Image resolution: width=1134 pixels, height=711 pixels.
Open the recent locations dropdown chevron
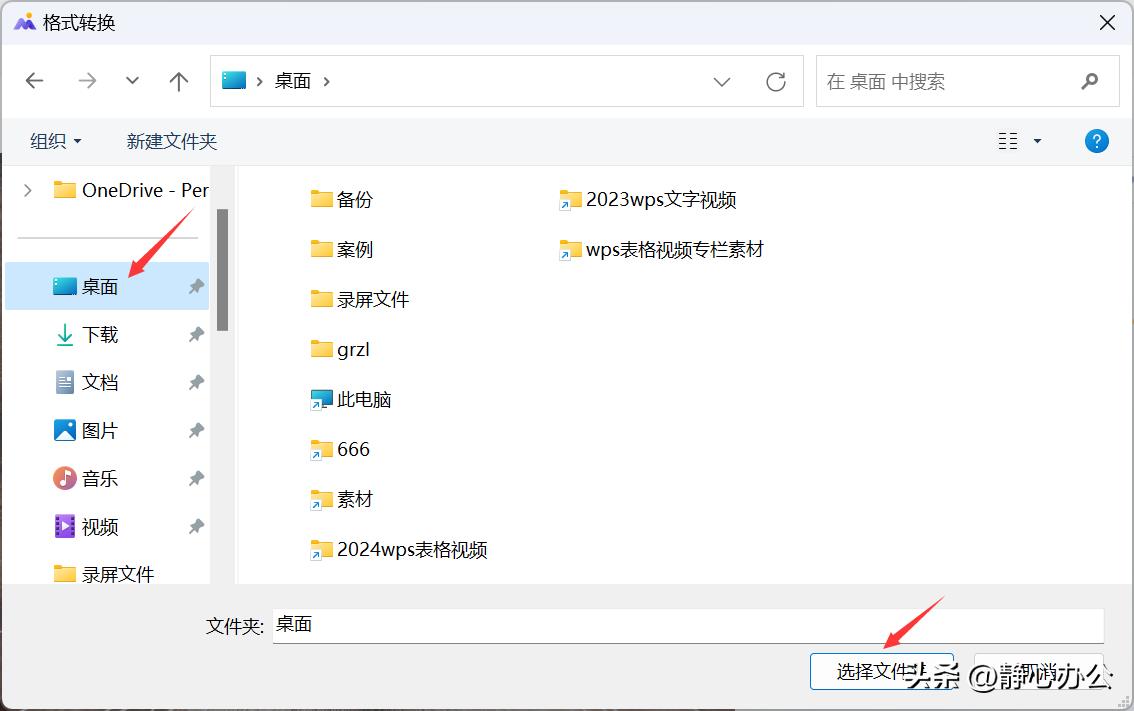(x=132, y=82)
